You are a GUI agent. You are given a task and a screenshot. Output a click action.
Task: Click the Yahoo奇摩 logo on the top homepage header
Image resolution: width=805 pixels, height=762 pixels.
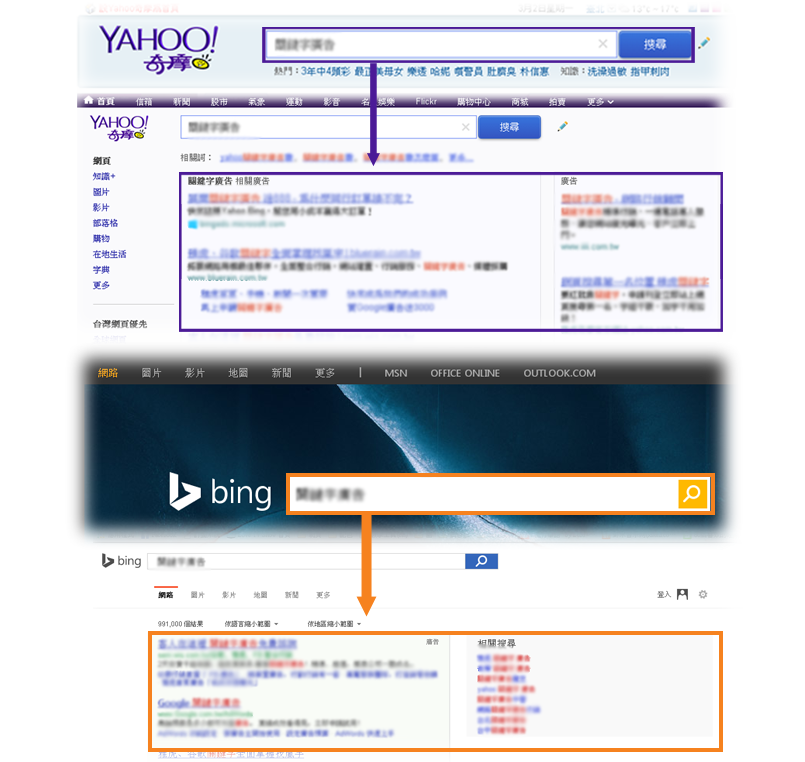pos(158,49)
